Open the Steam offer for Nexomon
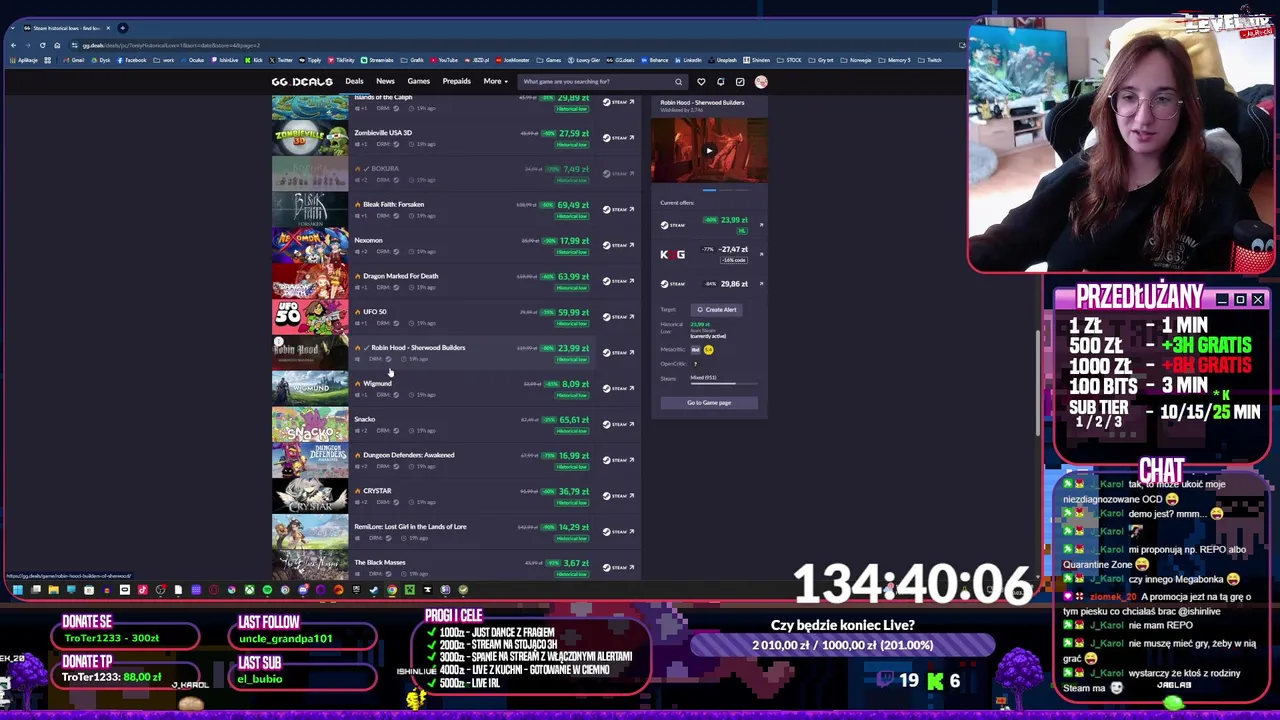The width and height of the screenshot is (1280, 720). pos(619,245)
